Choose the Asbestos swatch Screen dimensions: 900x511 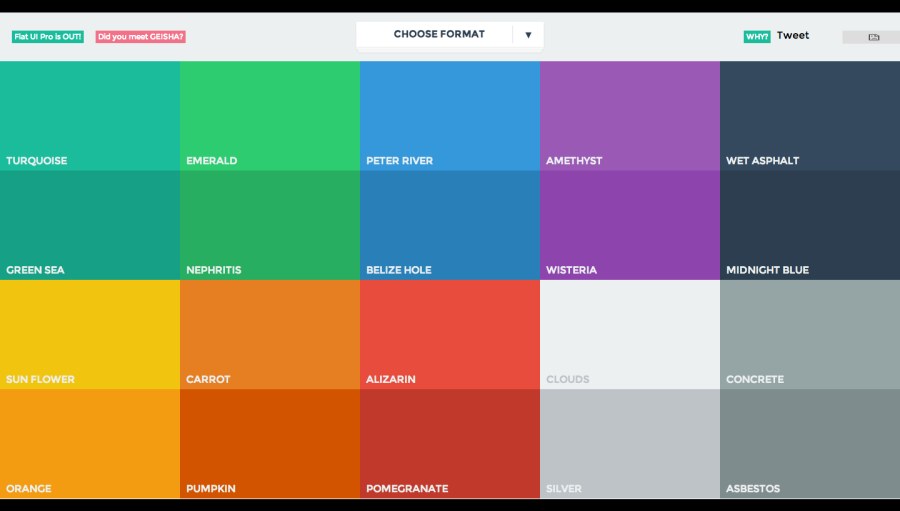(810, 444)
